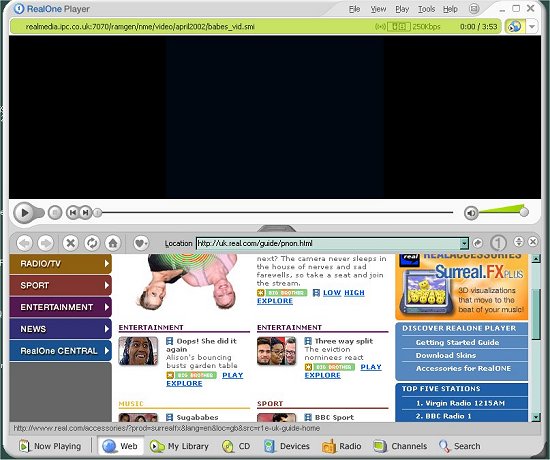Click EXPLORE under the camera never sleeps story
This screenshot has width=550, height=460.
tap(275, 301)
